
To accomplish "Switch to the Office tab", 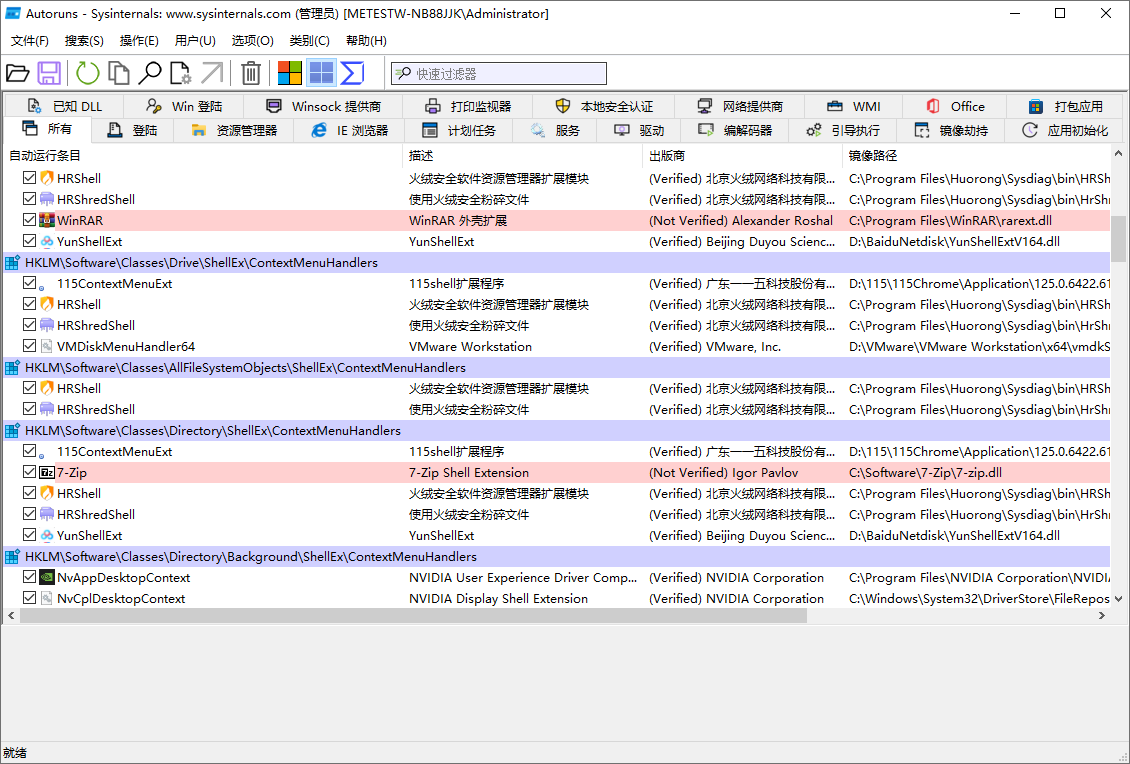I will point(956,107).
